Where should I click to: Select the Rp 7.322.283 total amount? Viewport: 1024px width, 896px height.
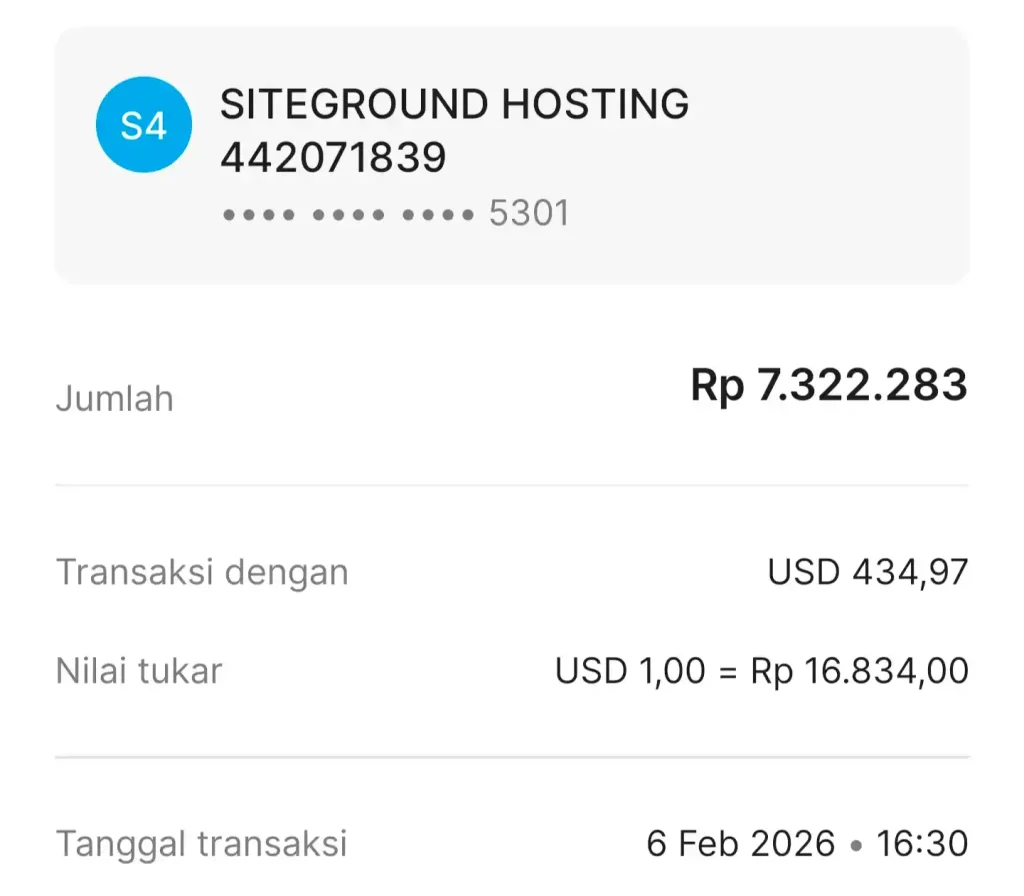click(x=828, y=386)
